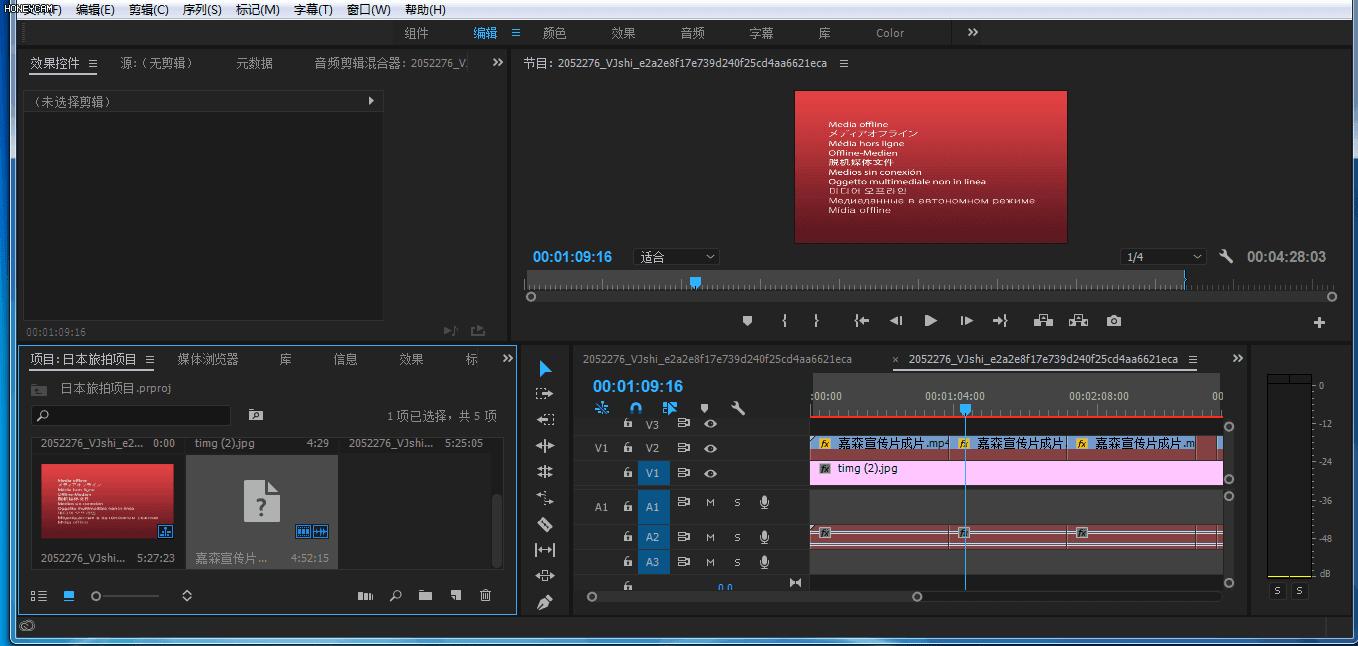This screenshot has width=1358, height=646.
Task: Go to In point in program monitor
Action: [x=861, y=321]
